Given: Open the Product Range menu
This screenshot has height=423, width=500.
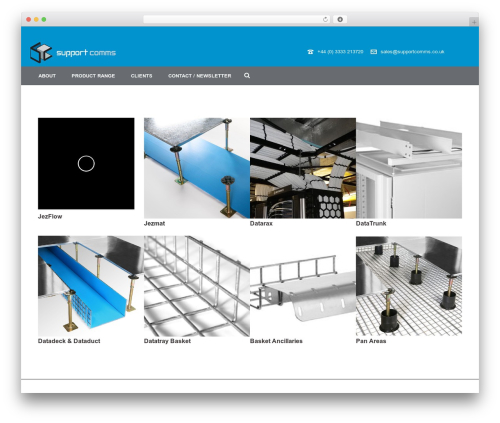Looking at the screenshot, I should pos(93,76).
